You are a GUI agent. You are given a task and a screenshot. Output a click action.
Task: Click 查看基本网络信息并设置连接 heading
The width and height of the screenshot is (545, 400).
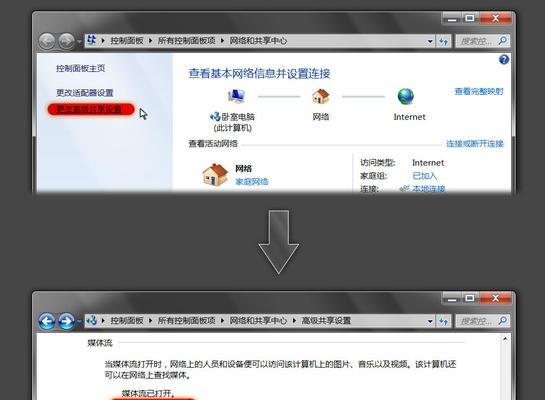[x=259, y=73]
